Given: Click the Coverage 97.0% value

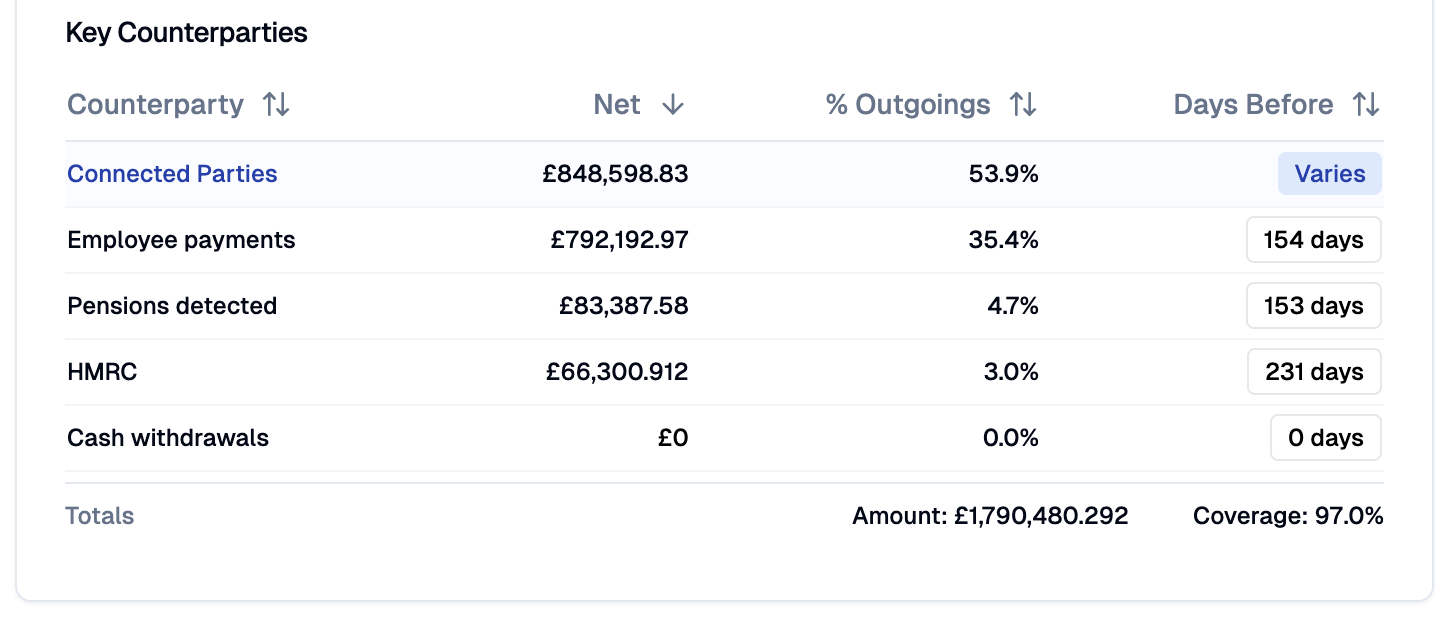Looking at the screenshot, I should (1286, 515).
